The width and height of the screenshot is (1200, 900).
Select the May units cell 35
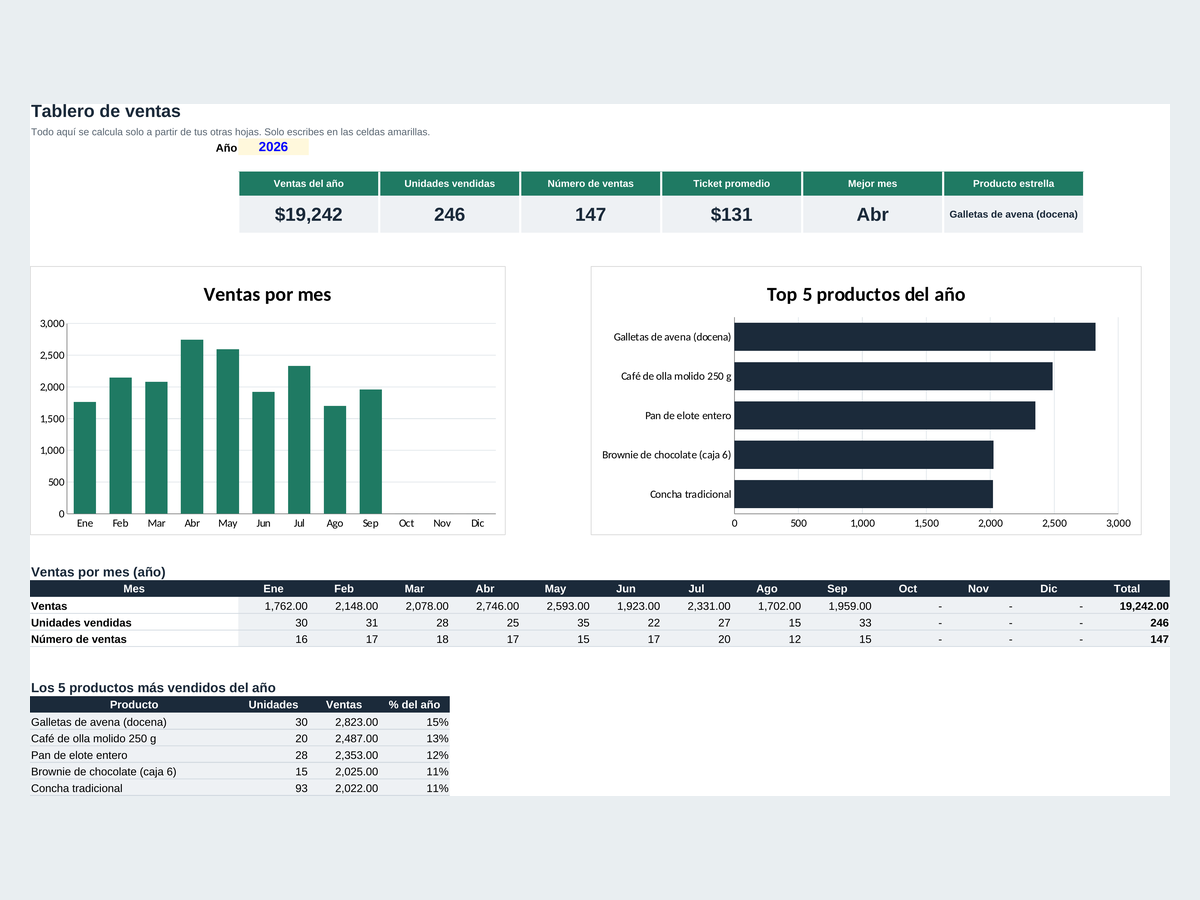coord(556,622)
